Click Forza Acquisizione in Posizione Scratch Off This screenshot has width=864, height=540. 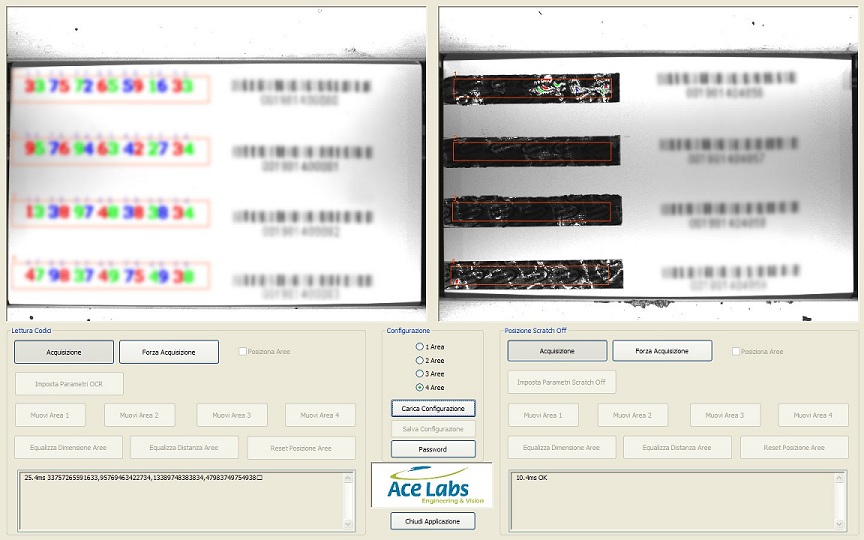pos(662,351)
